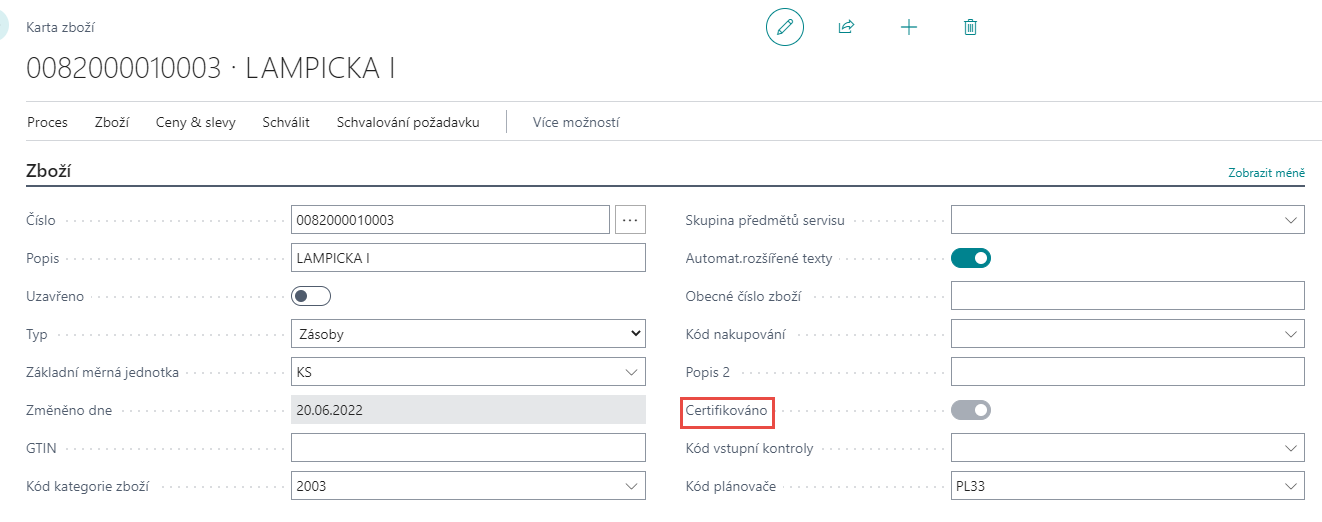The height and width of the screenshot is (522, 1322).
Task: Toggle the Uzavřeno switch
Action: coord(311,296)
